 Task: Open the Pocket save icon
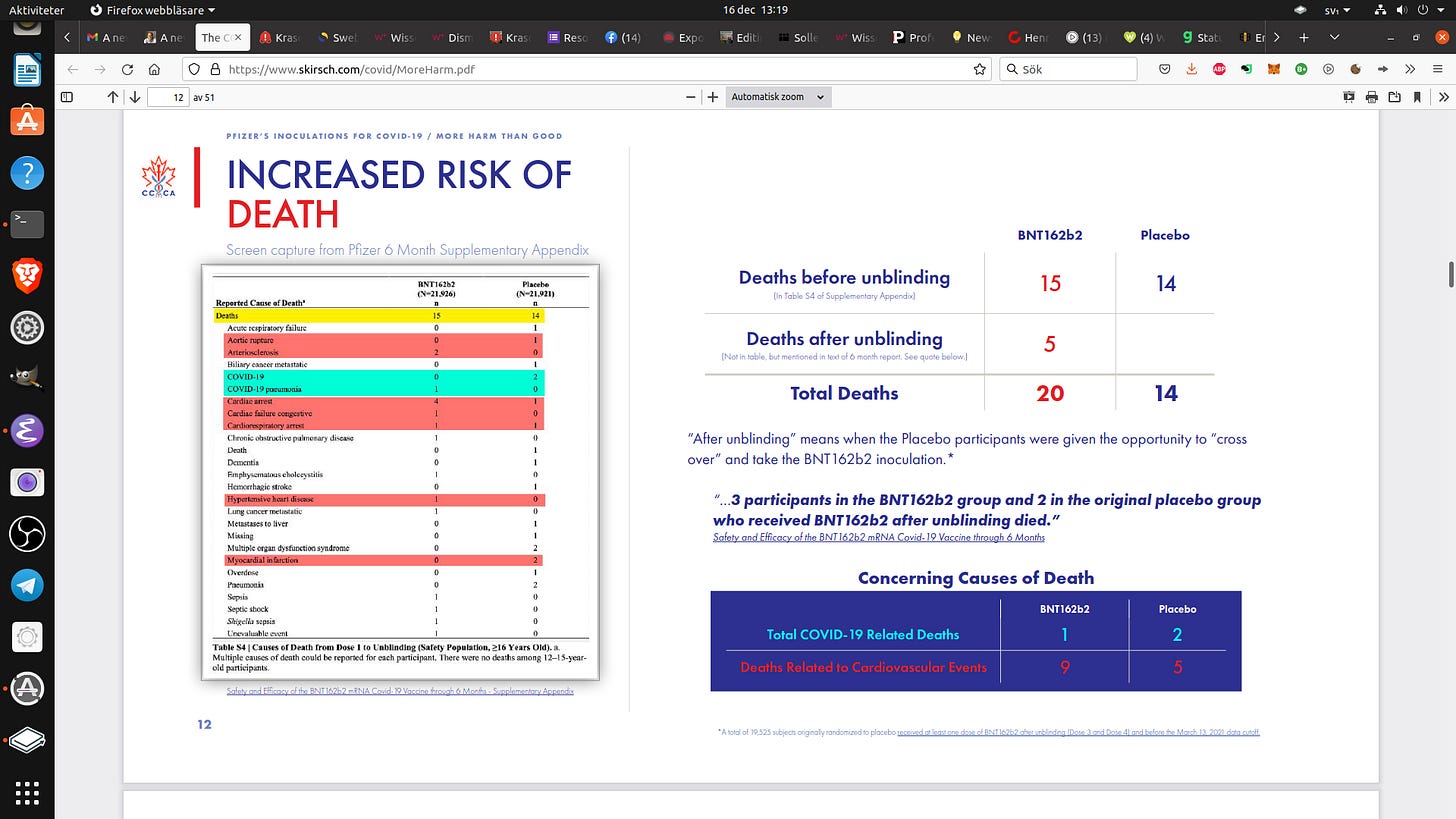coord(1165,69)
